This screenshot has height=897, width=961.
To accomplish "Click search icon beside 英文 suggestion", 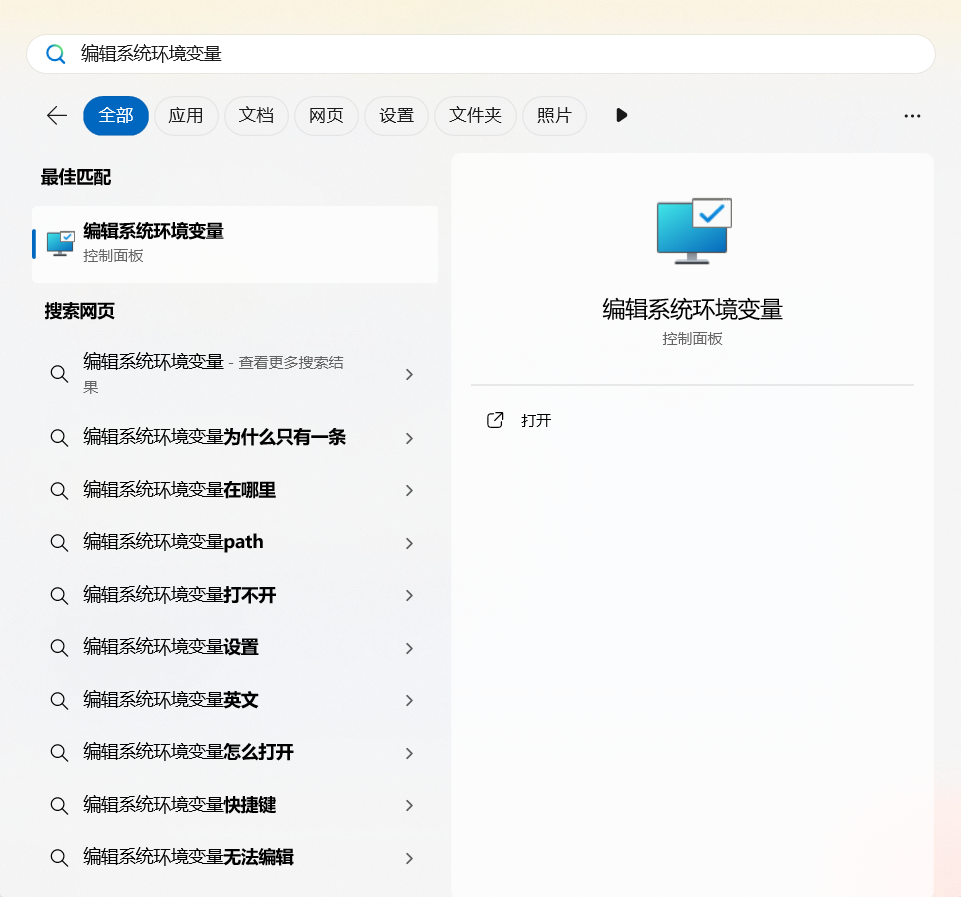I will coord(59,700).
